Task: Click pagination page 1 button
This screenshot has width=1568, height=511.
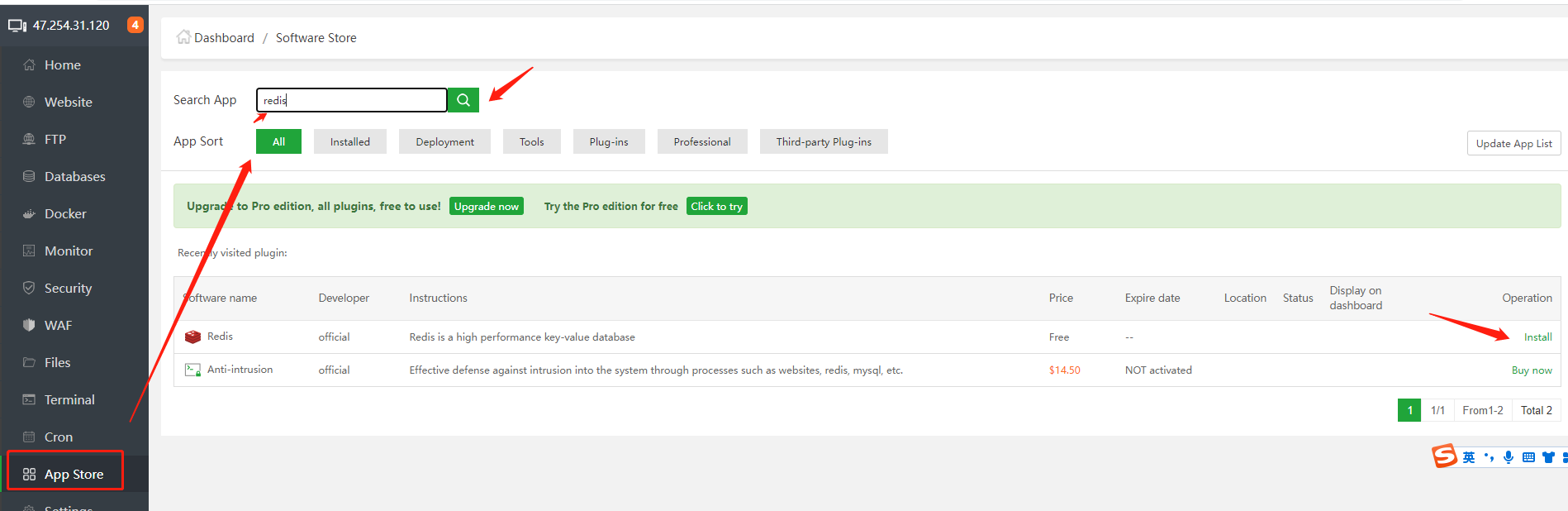Action: (1409, 410)
